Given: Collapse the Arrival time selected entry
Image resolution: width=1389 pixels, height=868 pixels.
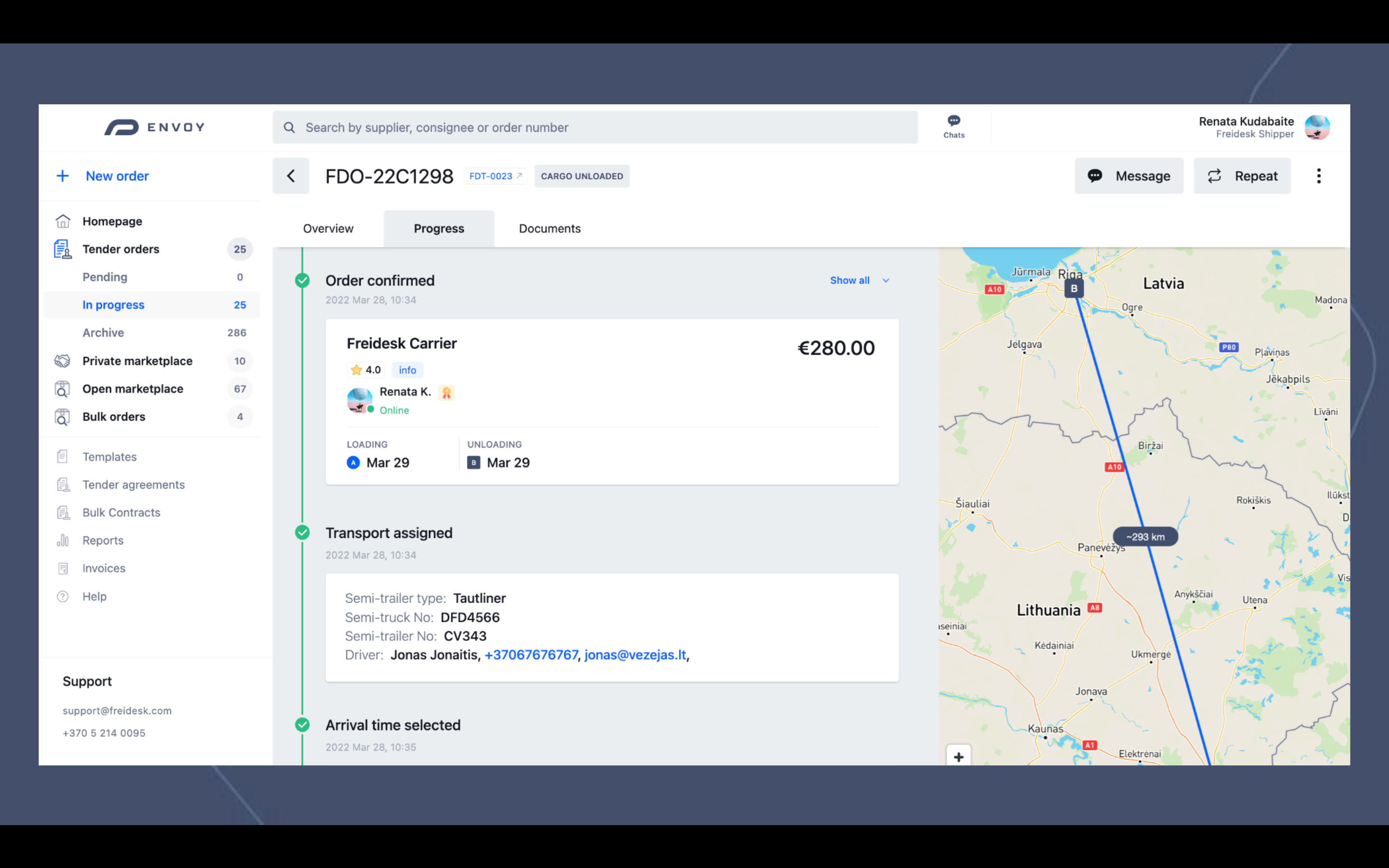Looking at the screenshot, I should pos(302,724).
